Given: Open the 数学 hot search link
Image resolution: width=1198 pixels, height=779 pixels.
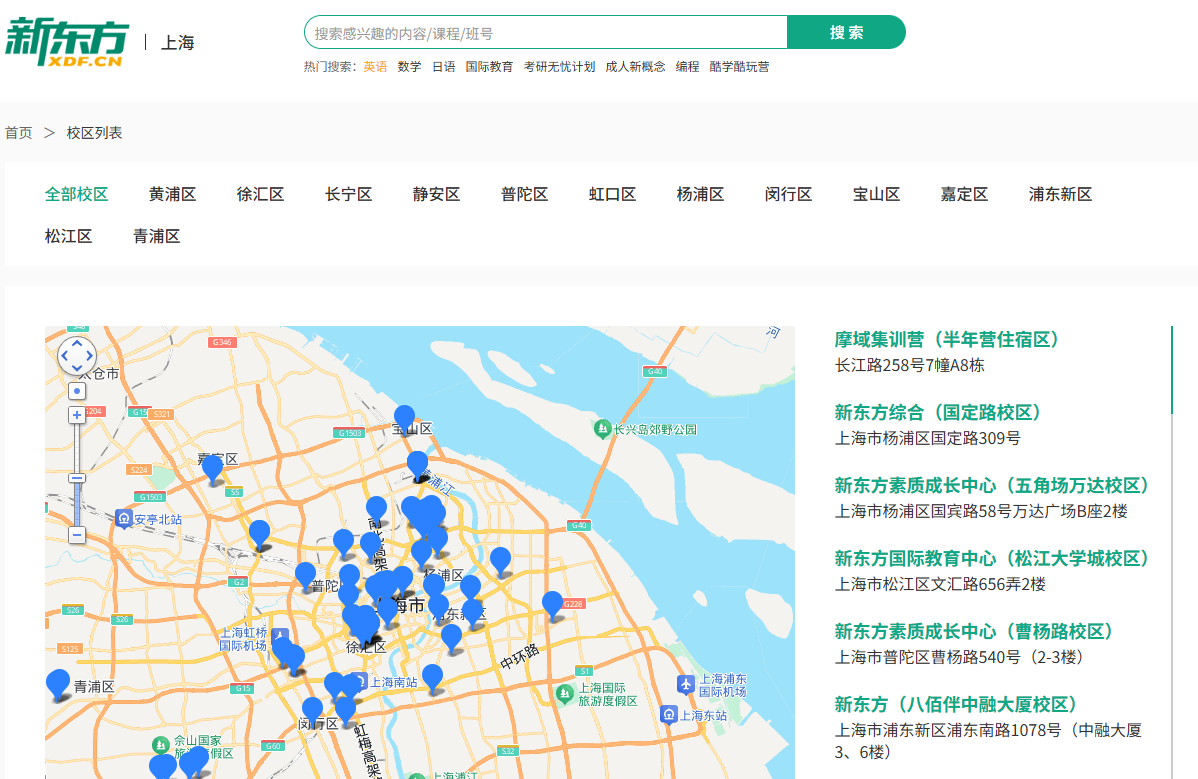Looking at the screenshot, I should point(410,66).
